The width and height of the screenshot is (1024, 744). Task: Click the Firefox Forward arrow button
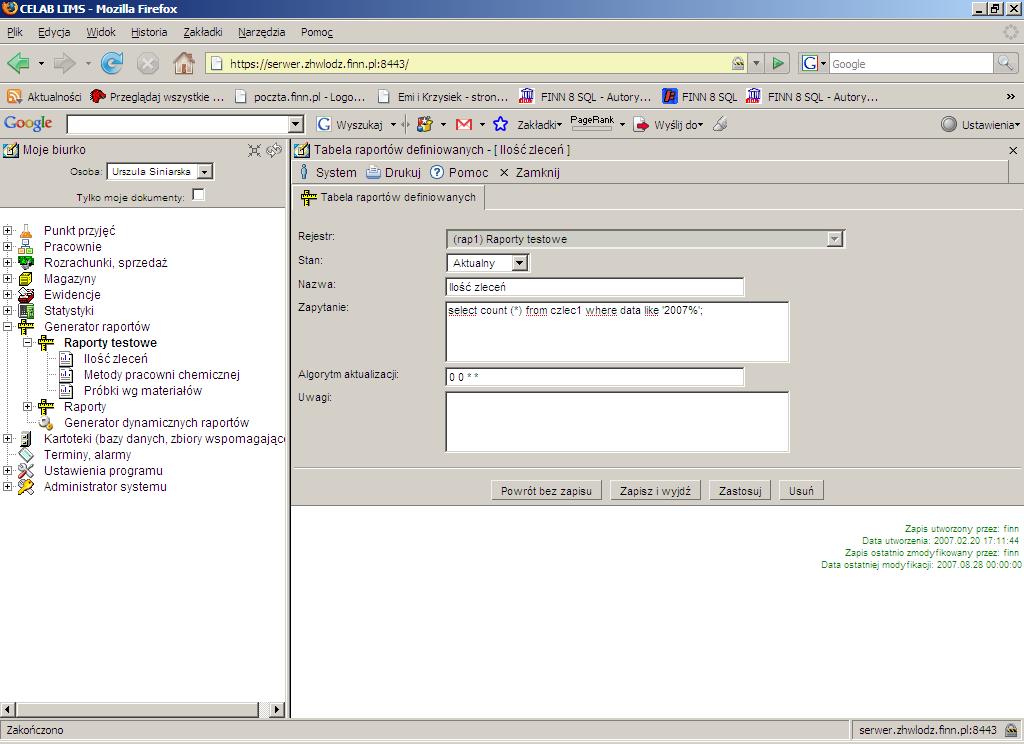[x=64, y=63]
